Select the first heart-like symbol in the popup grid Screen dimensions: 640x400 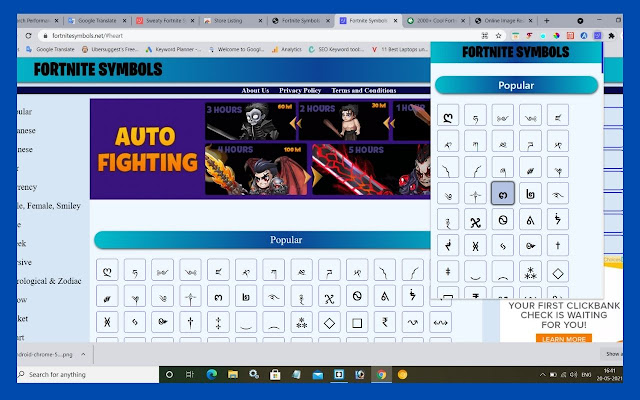tap(448, 116)
